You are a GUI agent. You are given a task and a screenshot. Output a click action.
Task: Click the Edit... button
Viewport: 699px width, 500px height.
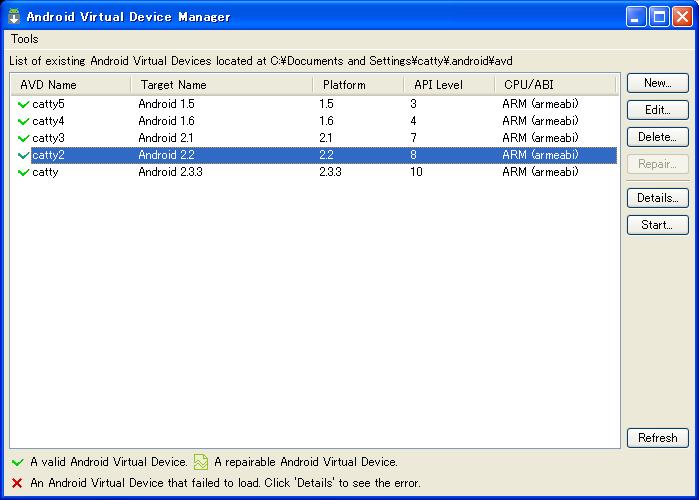tap(657, 110)
